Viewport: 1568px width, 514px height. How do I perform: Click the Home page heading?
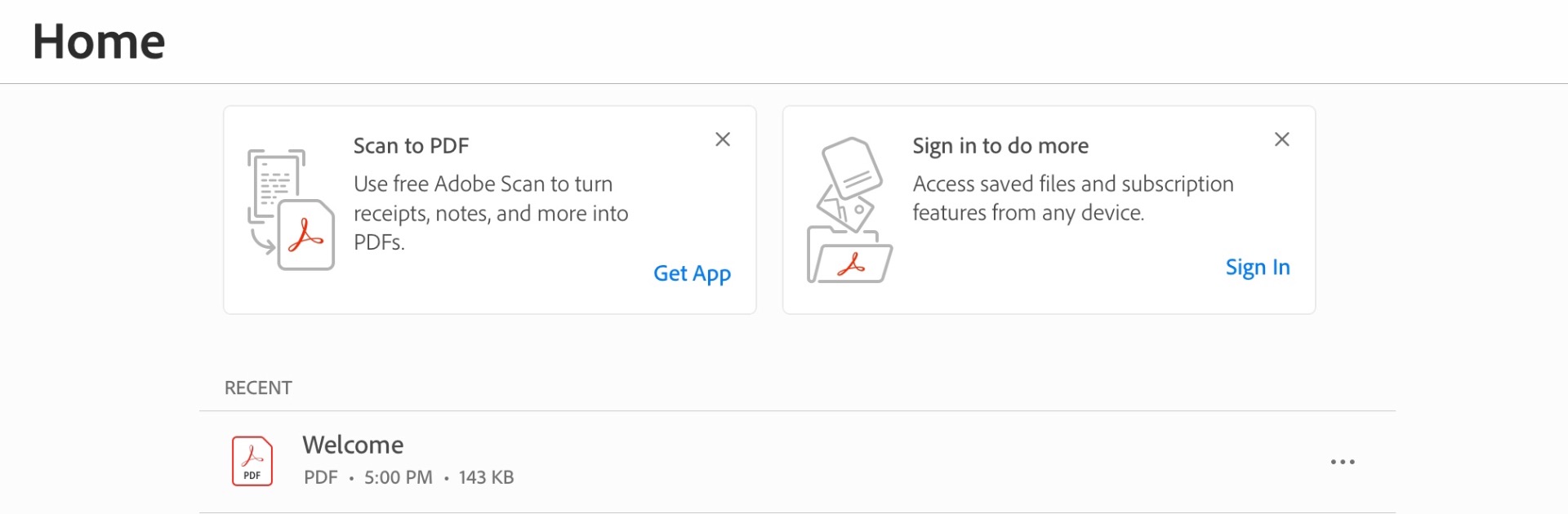pyautogui.click(x=99, y=42)
